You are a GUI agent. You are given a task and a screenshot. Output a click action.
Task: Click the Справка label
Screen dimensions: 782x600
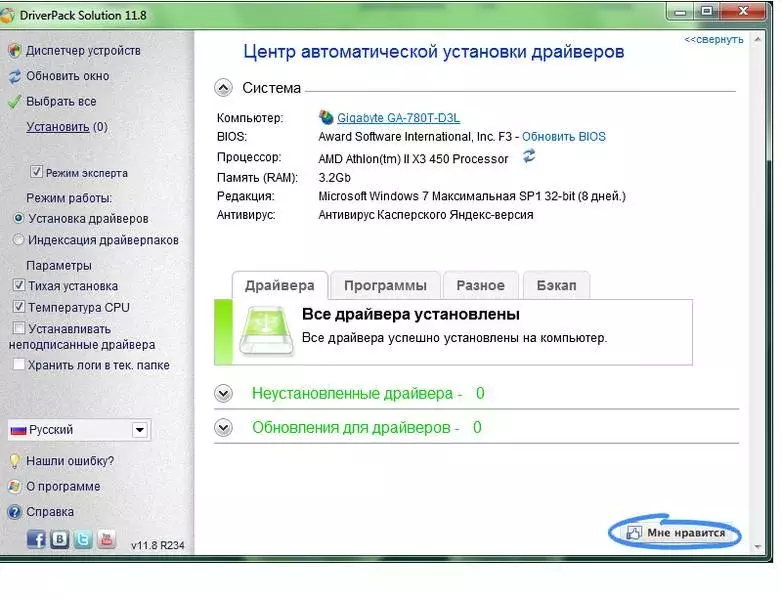[50, 512]
